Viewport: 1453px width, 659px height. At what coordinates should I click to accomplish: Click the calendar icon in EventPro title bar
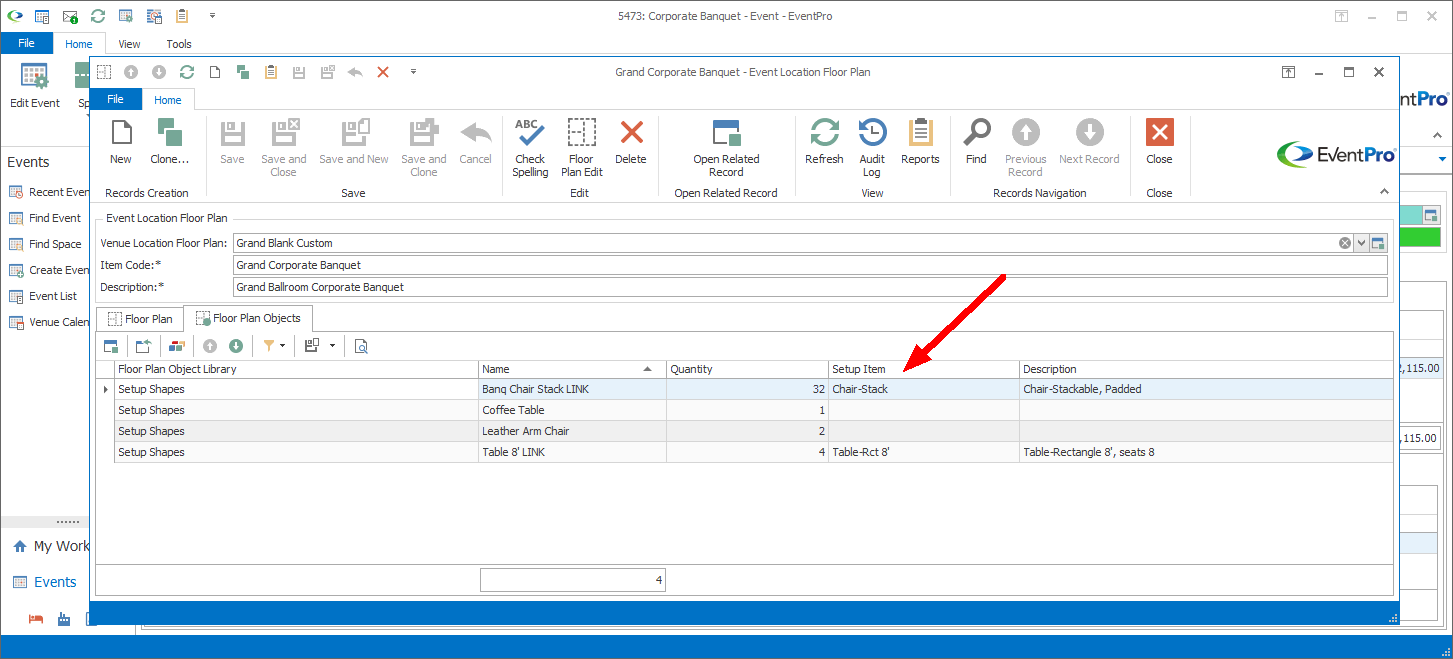click(x=42, y=16)
